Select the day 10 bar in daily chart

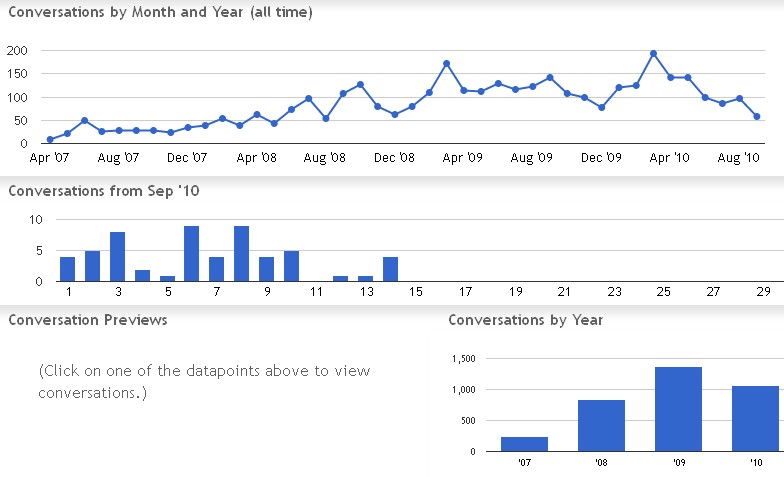click(x=291, y=266)
